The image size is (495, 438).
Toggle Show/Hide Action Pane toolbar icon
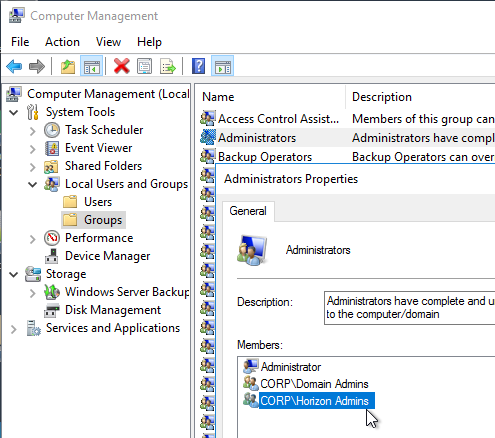click(222, 66)
